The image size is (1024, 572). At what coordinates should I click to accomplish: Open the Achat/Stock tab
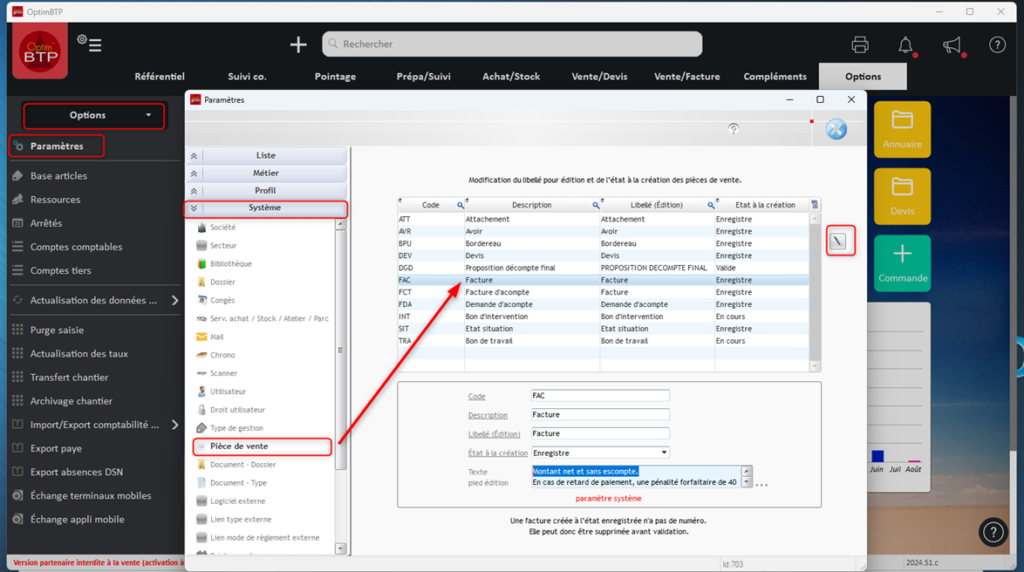point(510,76)
